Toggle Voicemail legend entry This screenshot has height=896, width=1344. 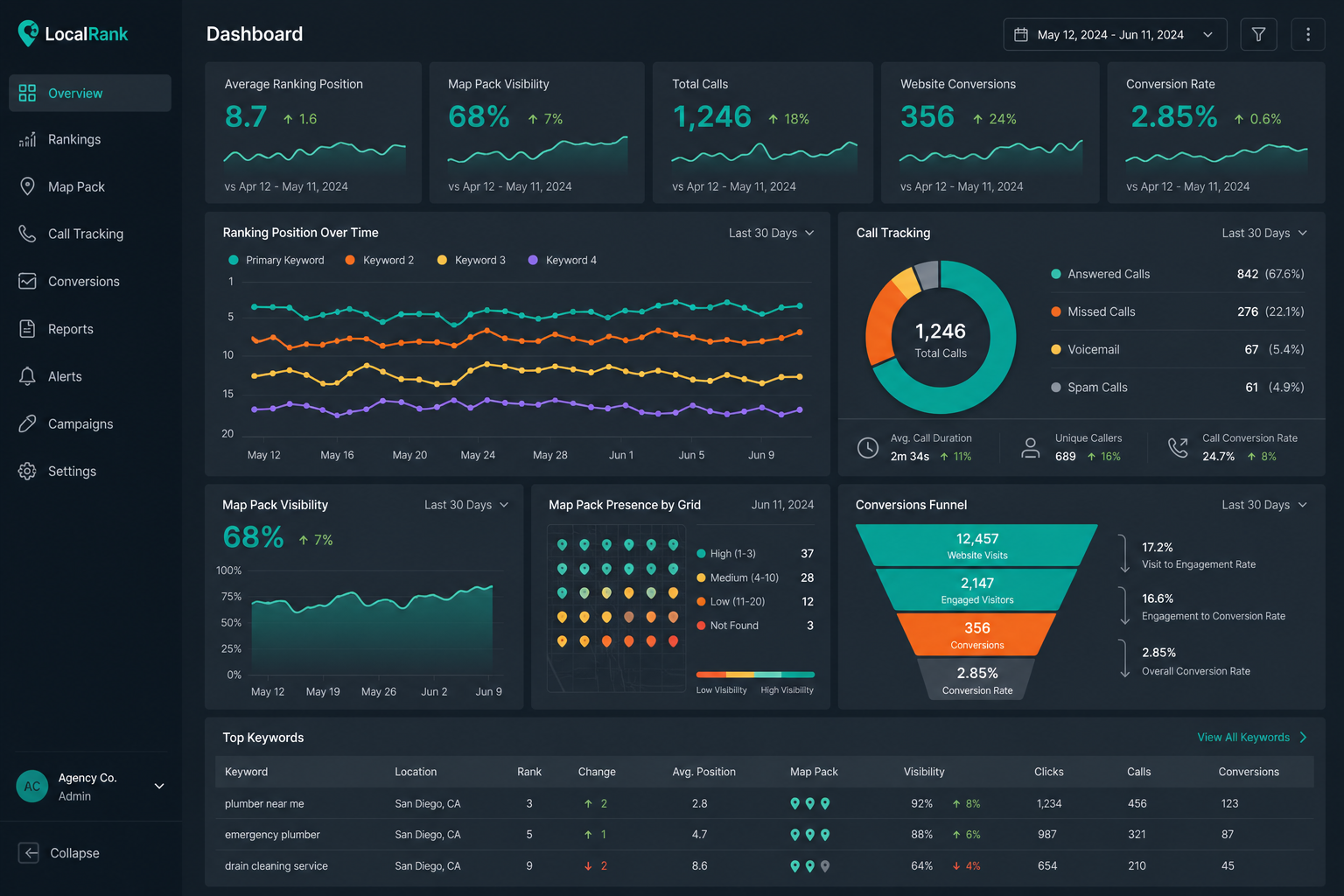[1086, 349]
